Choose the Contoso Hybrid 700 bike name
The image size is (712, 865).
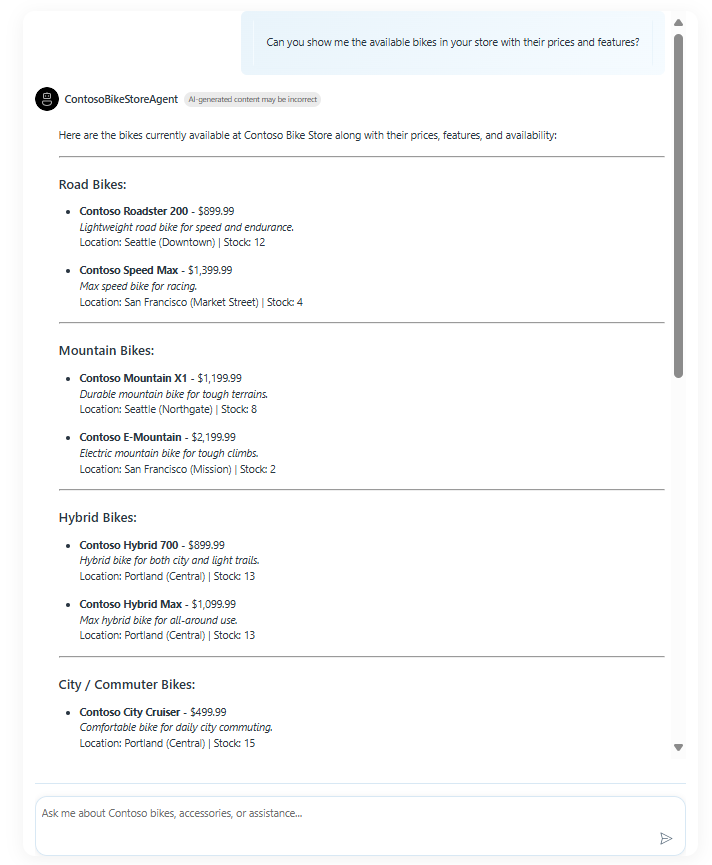(129, 545)
